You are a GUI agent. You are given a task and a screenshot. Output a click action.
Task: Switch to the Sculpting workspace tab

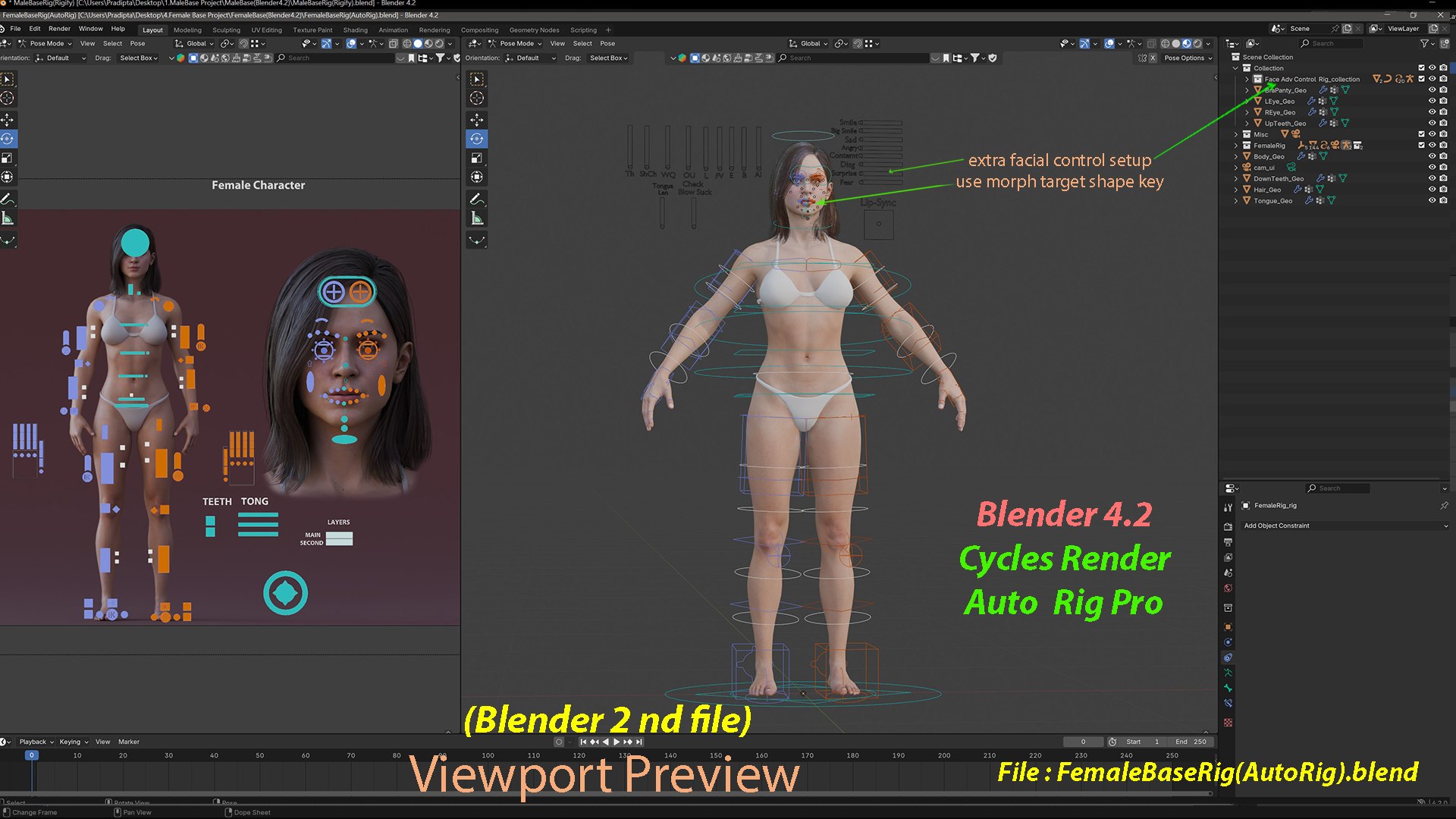(226, 30)
